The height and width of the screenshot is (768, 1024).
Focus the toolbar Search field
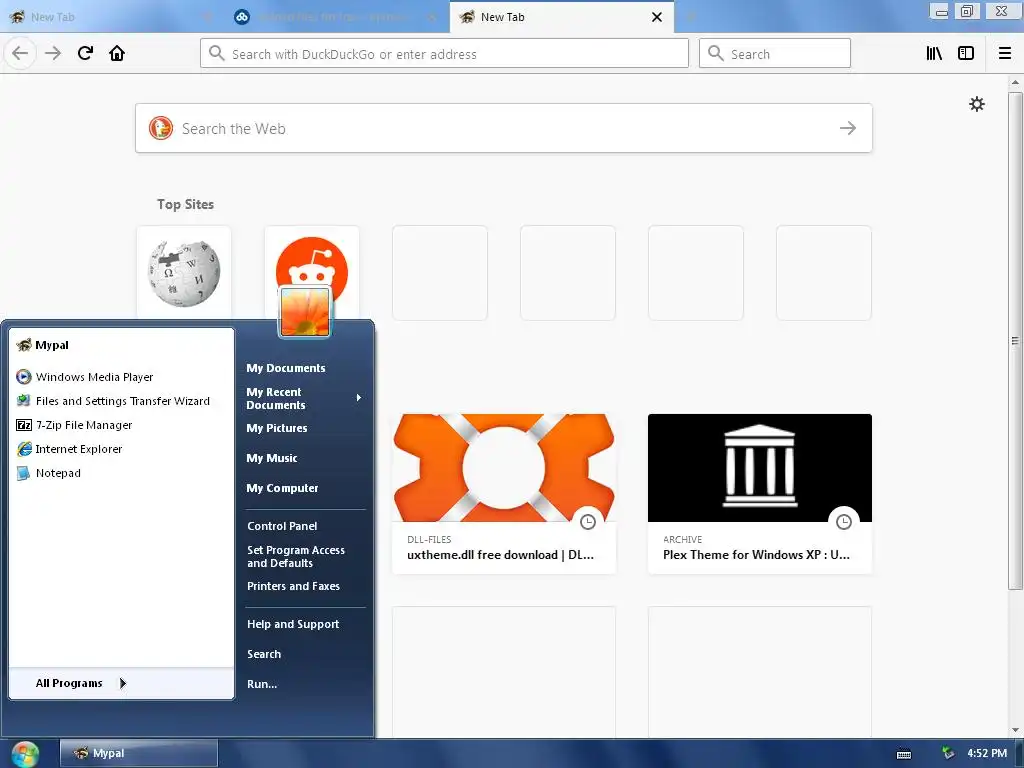coord(775,53)
